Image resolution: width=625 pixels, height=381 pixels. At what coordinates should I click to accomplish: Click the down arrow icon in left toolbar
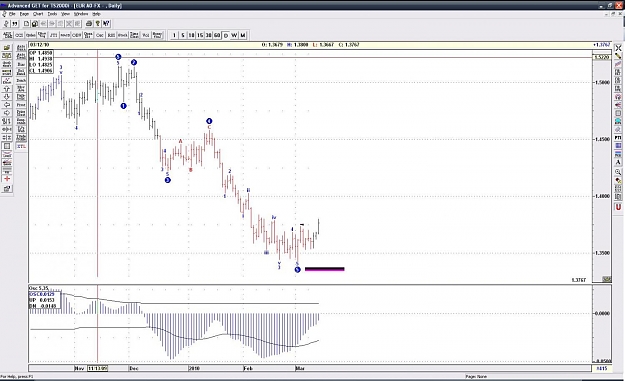[7, 97]
